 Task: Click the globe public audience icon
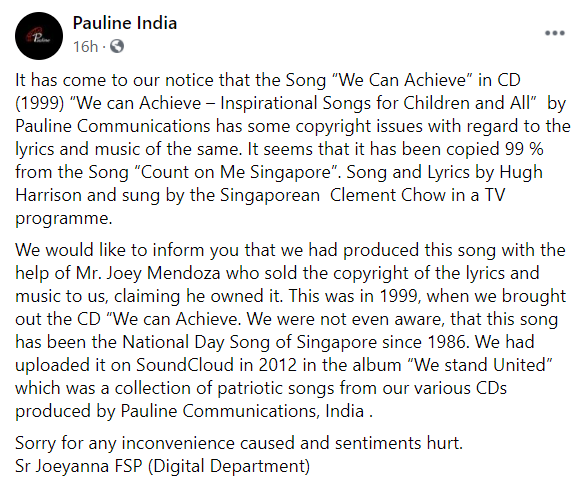coord(117,46)
